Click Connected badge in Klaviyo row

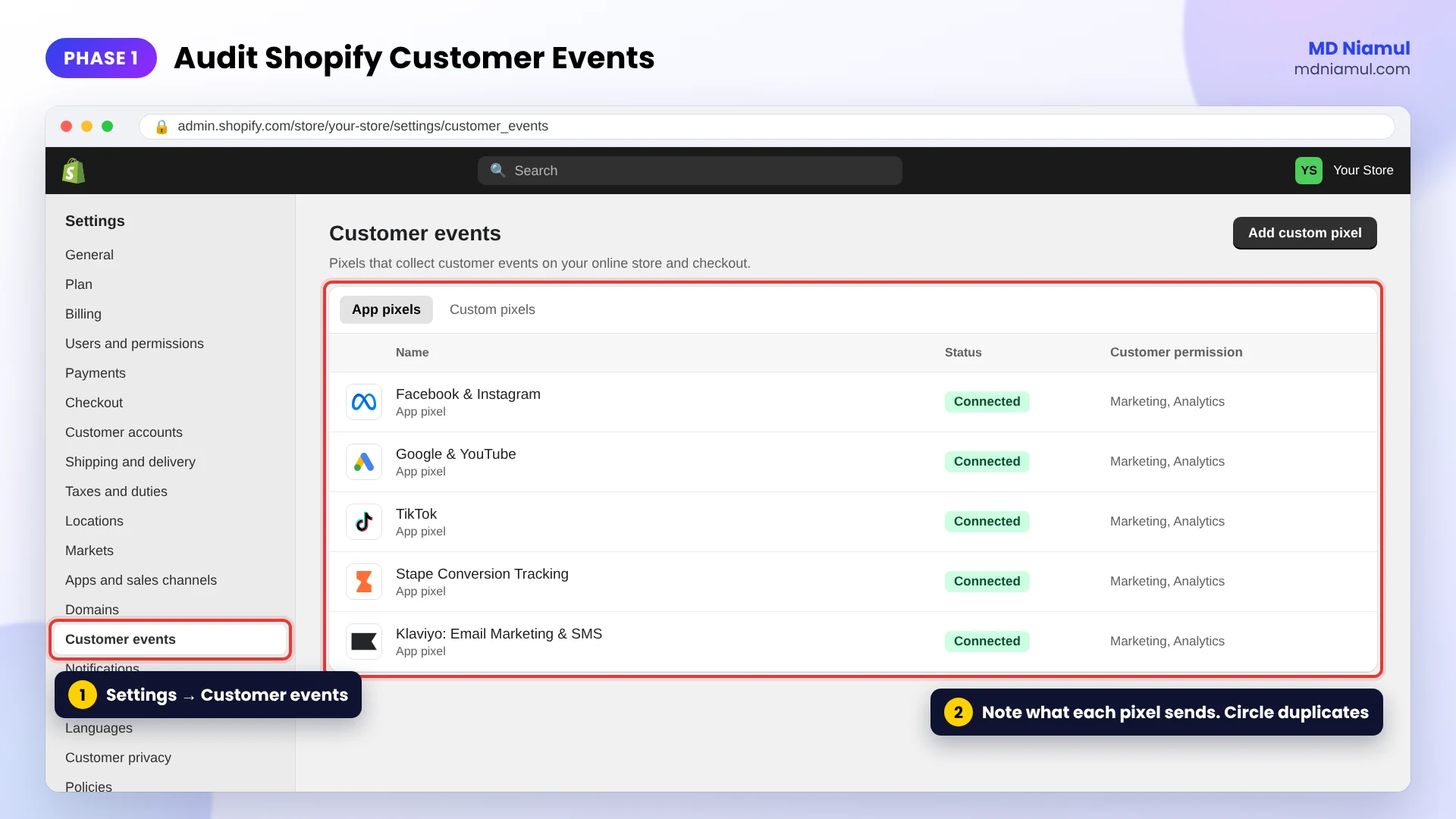click(x=987, y=642)
